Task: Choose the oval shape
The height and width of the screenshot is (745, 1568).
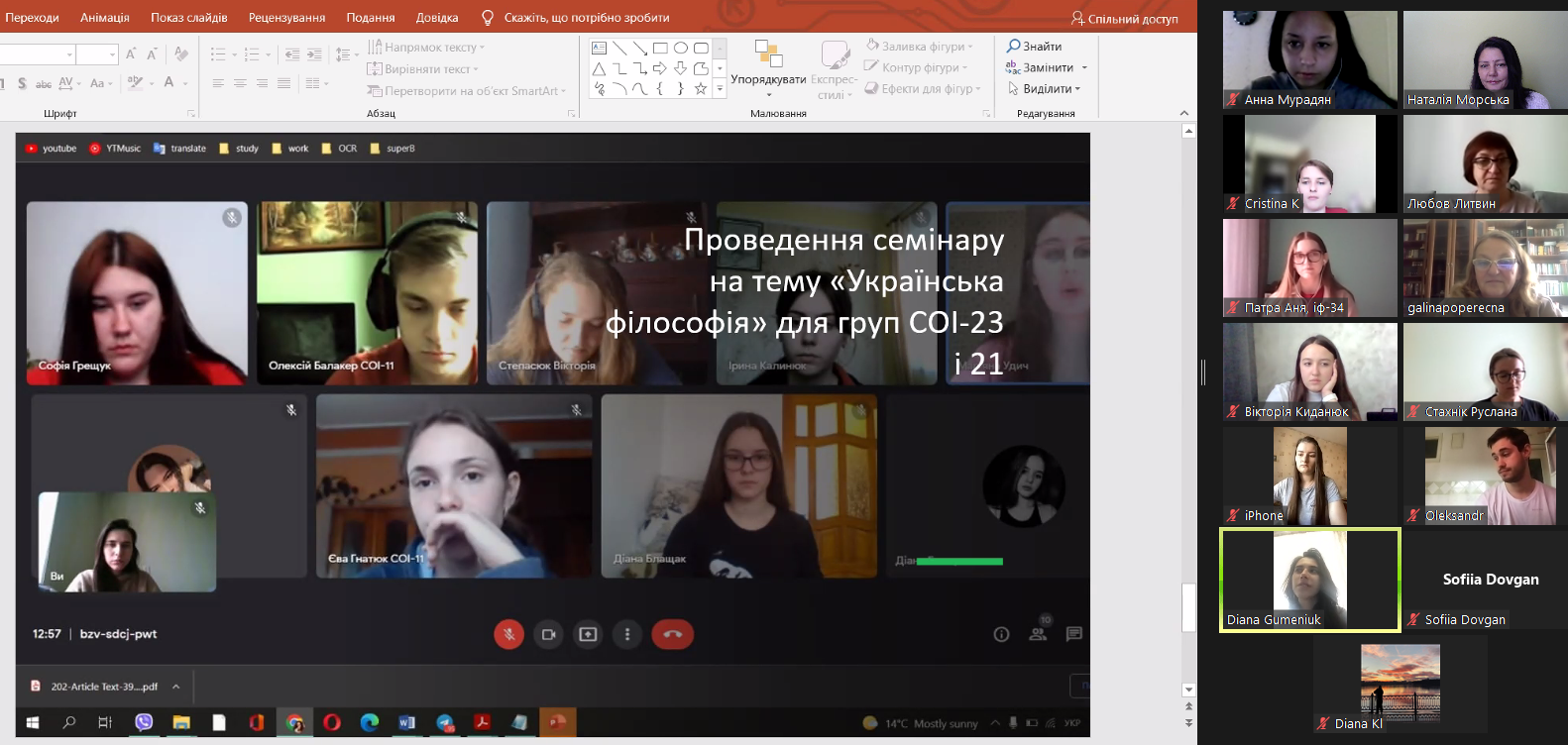Action: point(681,48)
